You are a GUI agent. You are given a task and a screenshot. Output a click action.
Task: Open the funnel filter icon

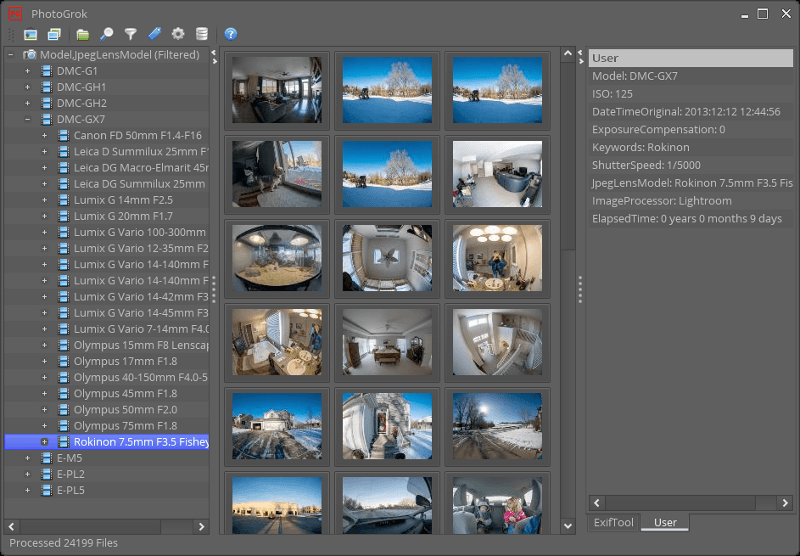point(130,34)
